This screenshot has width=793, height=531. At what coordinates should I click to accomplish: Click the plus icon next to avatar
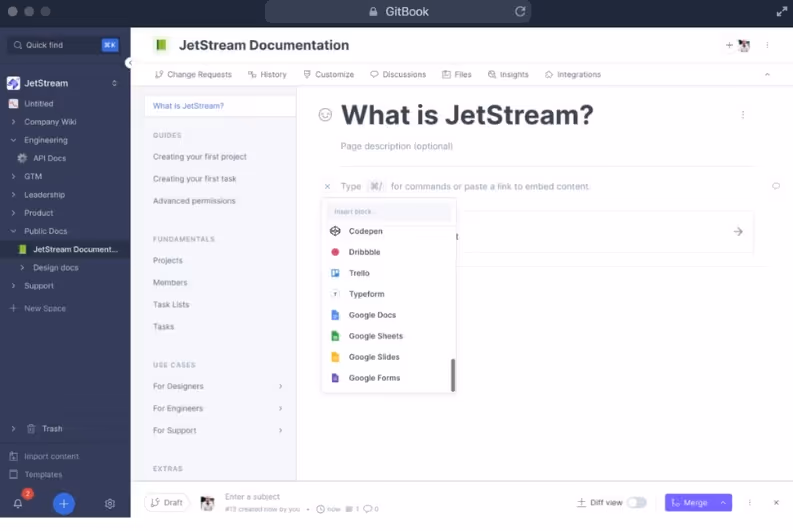coord(729,46)
